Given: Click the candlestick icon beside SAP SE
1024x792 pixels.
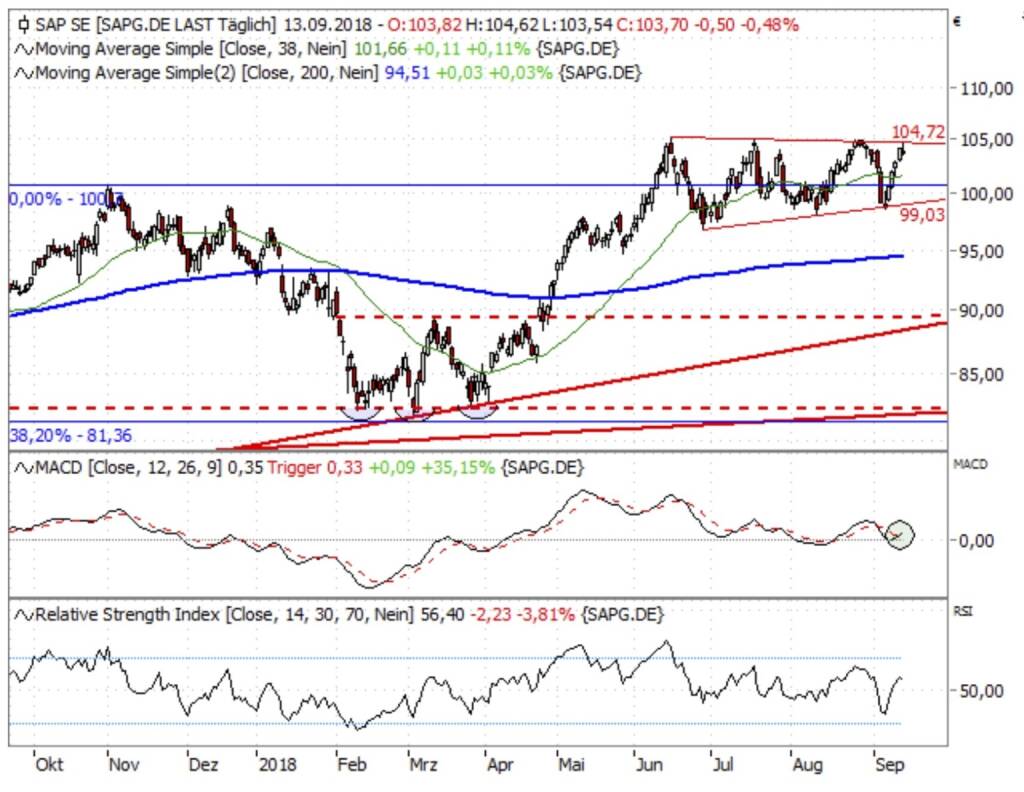Looking at the screenshot, I should pos(24,25).
